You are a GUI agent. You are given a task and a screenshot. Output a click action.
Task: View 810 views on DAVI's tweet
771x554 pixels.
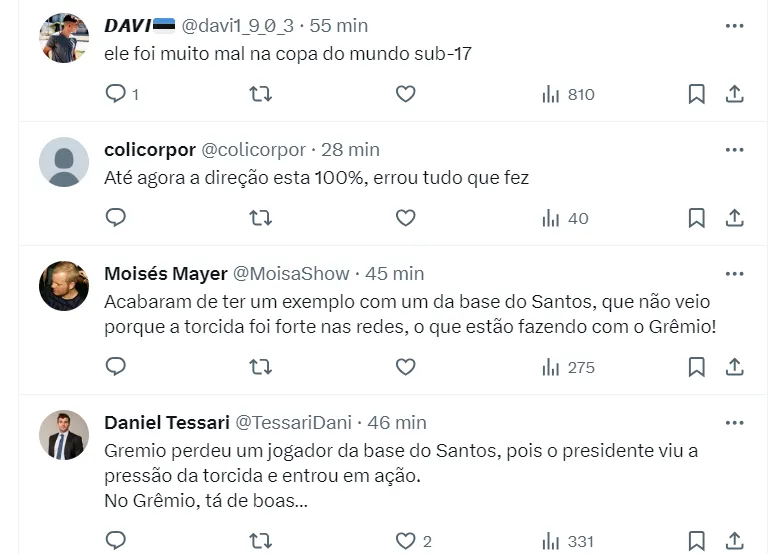tap(568, 94)
